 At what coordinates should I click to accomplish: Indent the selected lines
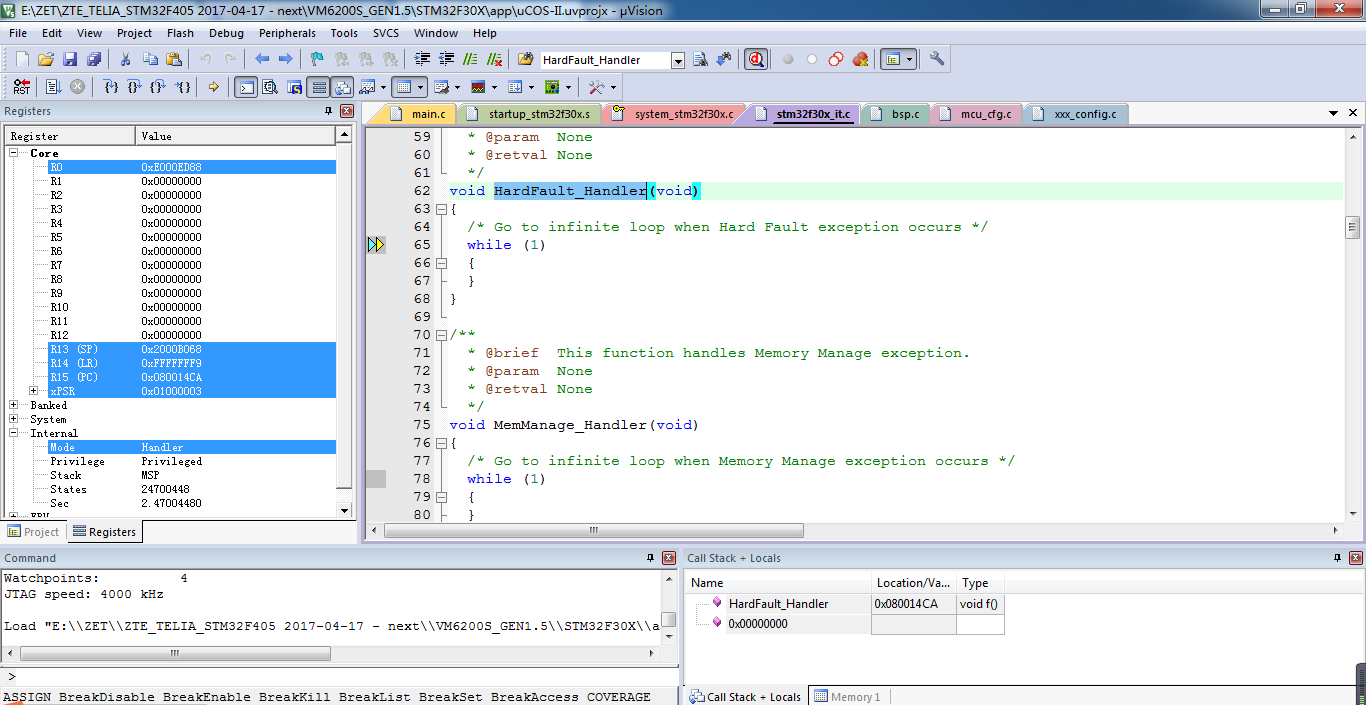(x=422, y=59)
